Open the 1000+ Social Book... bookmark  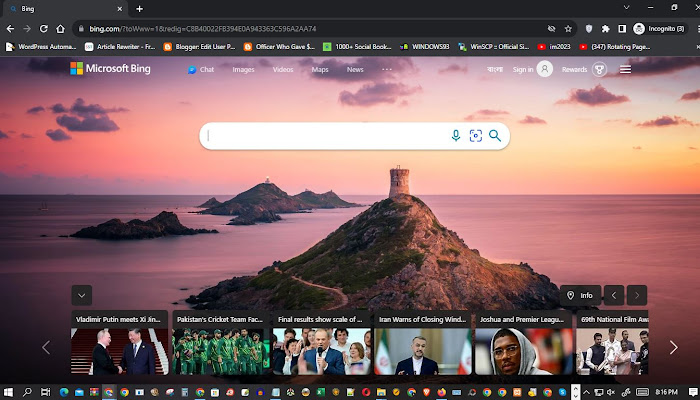(x=358, y=46)
